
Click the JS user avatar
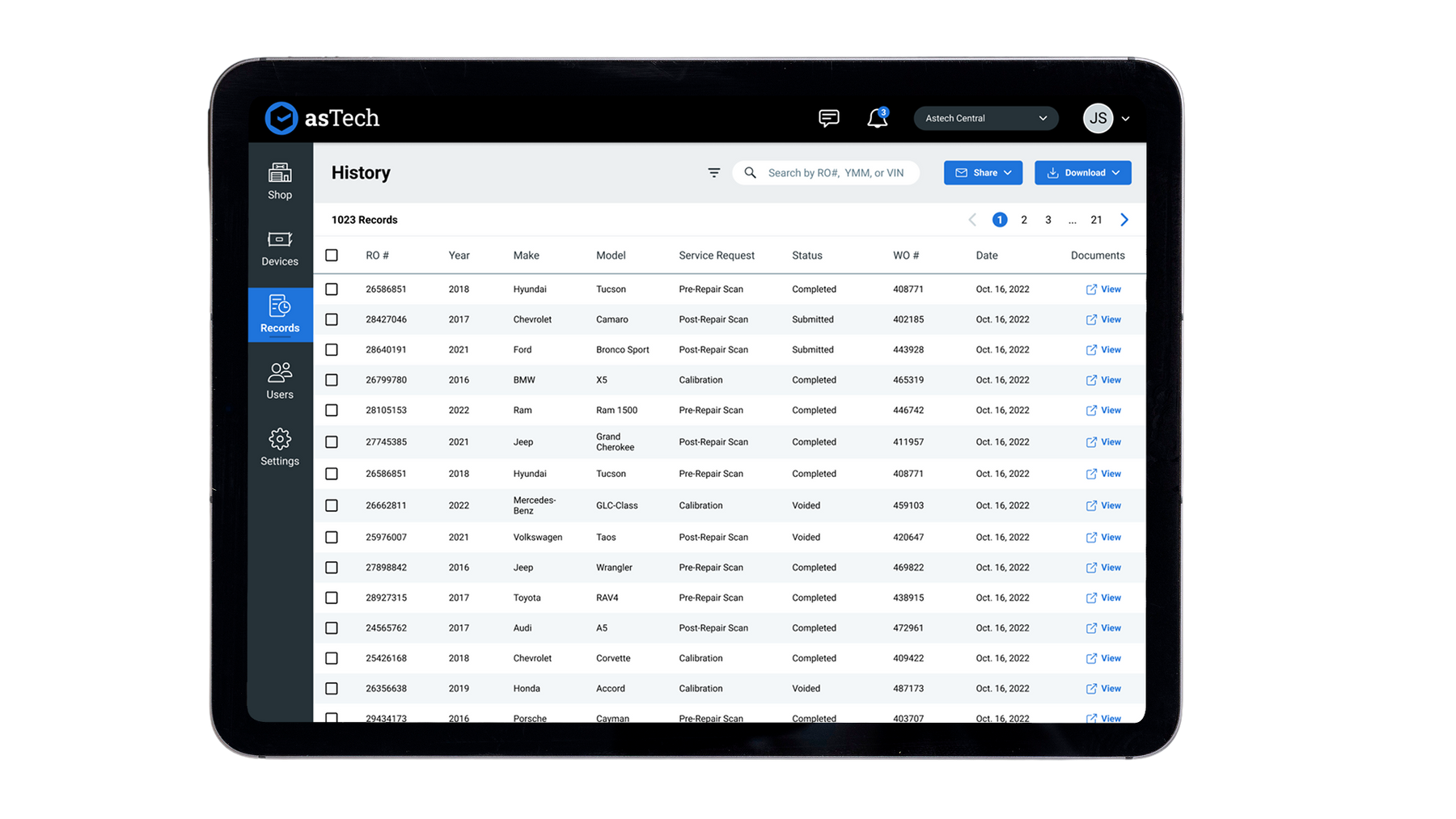tap(1098, 118)
